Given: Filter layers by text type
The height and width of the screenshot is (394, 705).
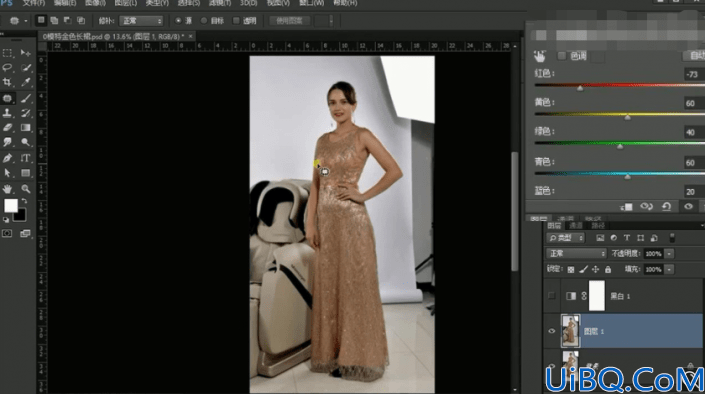Looking at the screenshot, I should [627, 238].
